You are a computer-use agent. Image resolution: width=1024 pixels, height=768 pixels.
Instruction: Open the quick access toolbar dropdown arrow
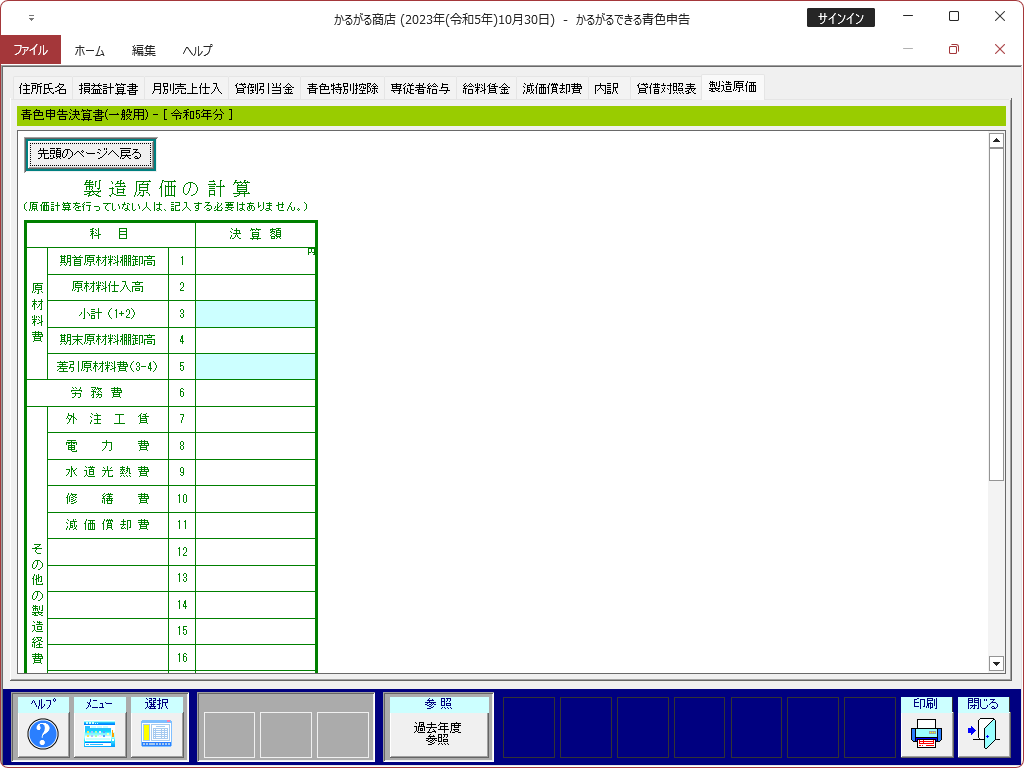click(x=31, y=18)
